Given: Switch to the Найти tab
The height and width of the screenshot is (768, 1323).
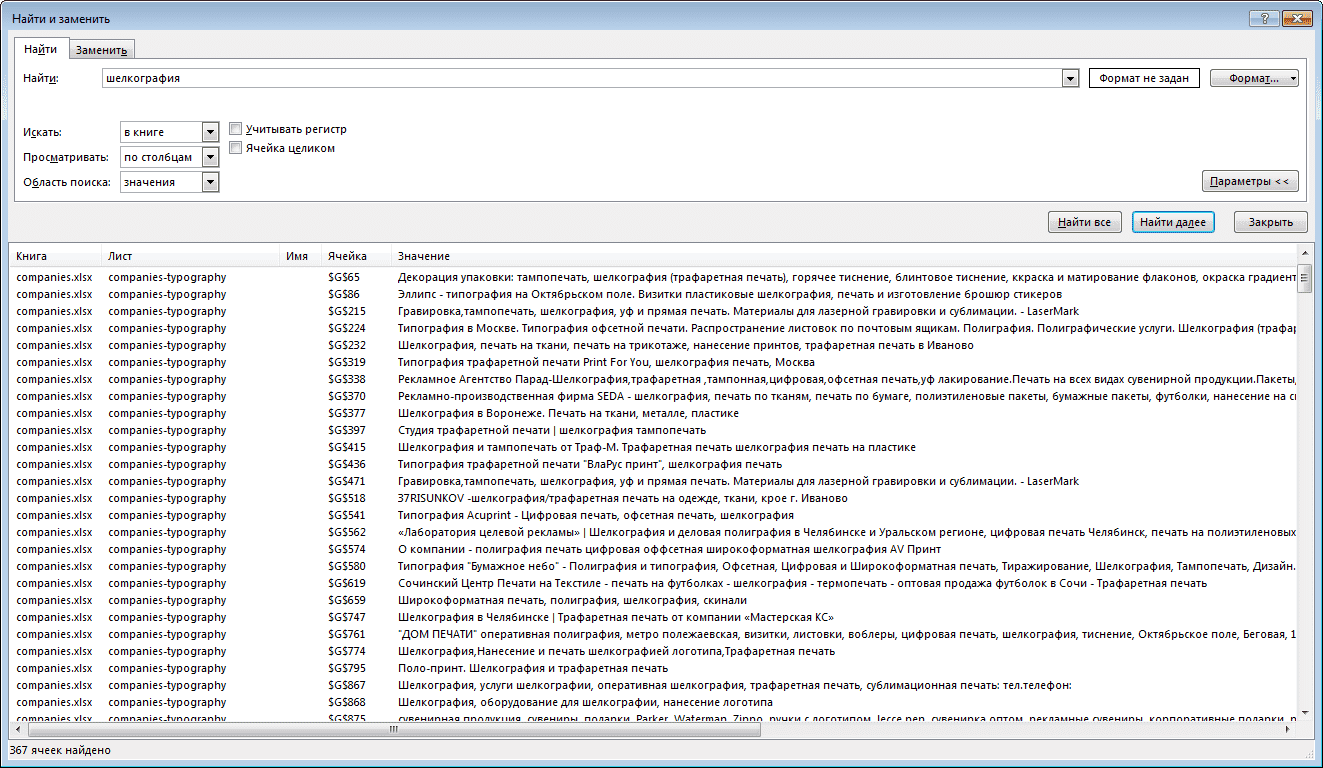Looking at the screenshot, I should click(x=41, y=49).
